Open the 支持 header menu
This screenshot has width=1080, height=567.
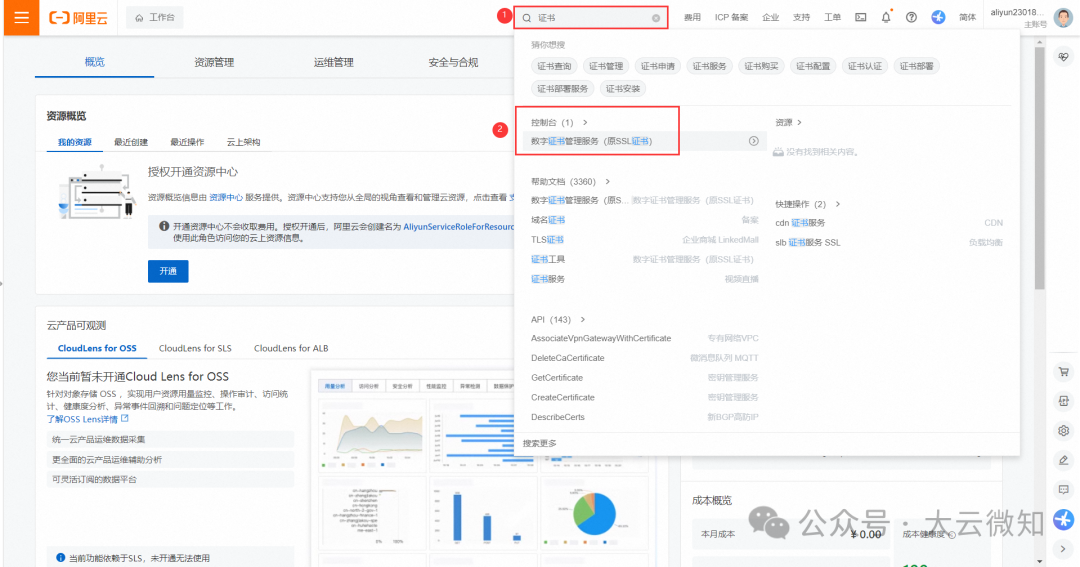point(801,17)
